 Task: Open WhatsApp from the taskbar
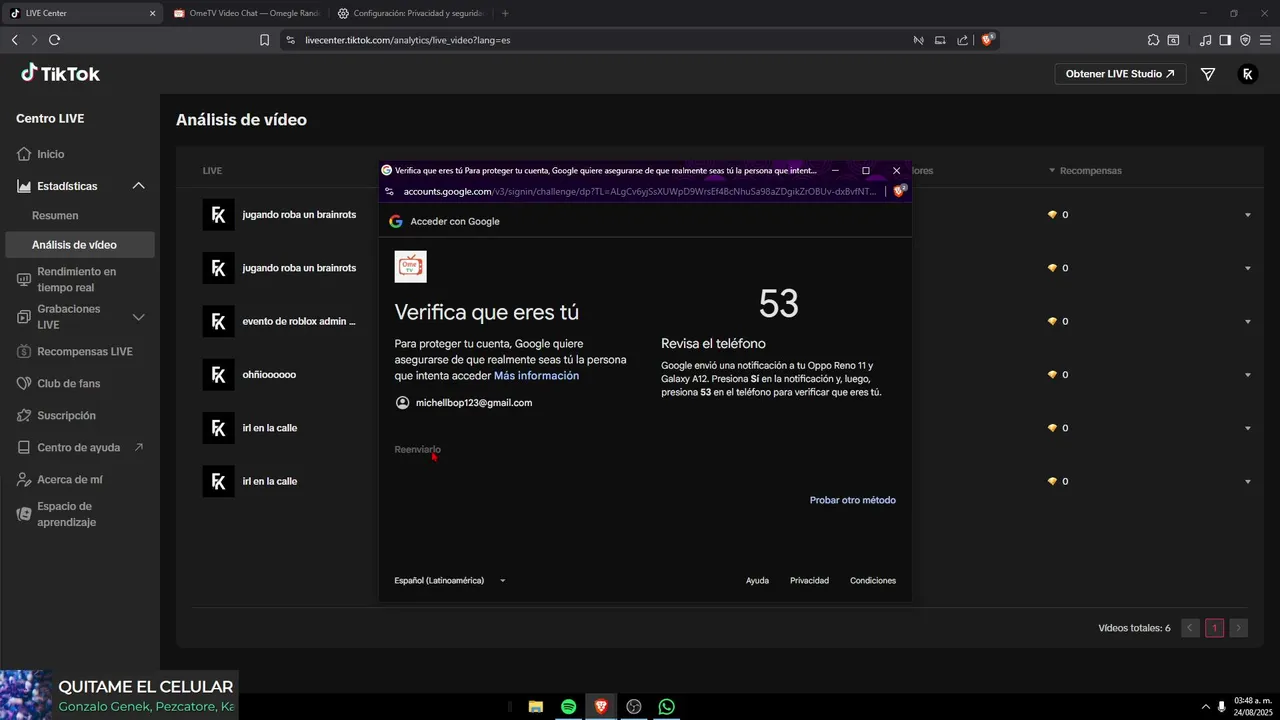tap(666, 706)
